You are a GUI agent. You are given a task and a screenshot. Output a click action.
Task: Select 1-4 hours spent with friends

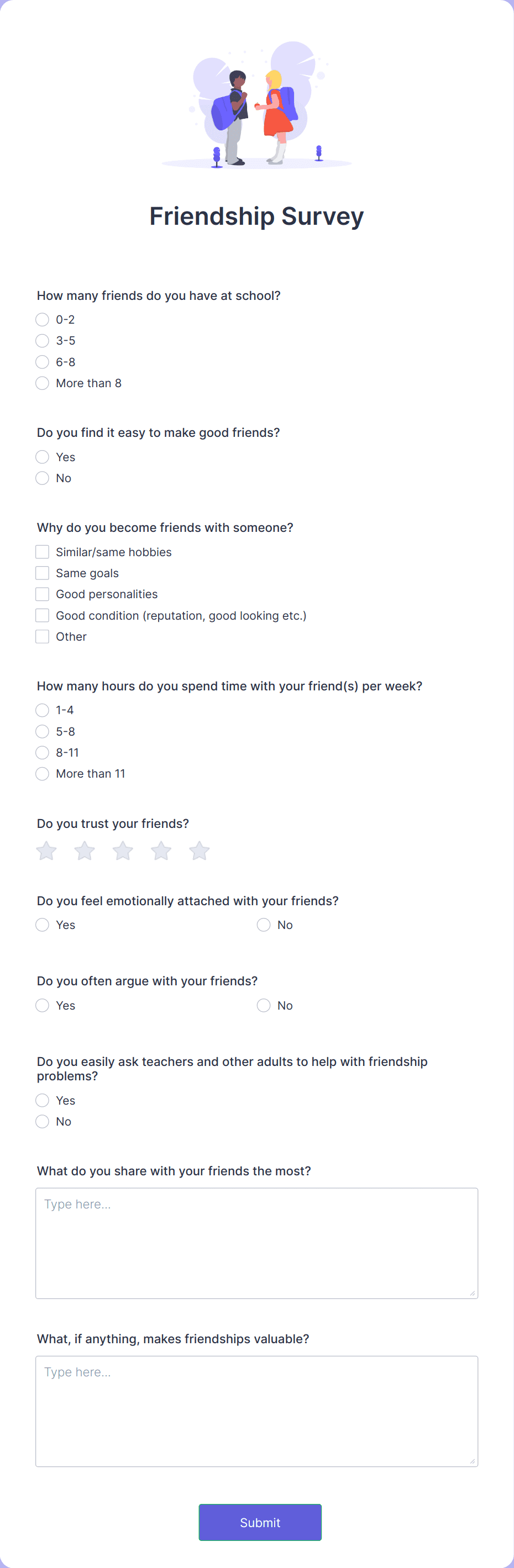tap(42, 710)
